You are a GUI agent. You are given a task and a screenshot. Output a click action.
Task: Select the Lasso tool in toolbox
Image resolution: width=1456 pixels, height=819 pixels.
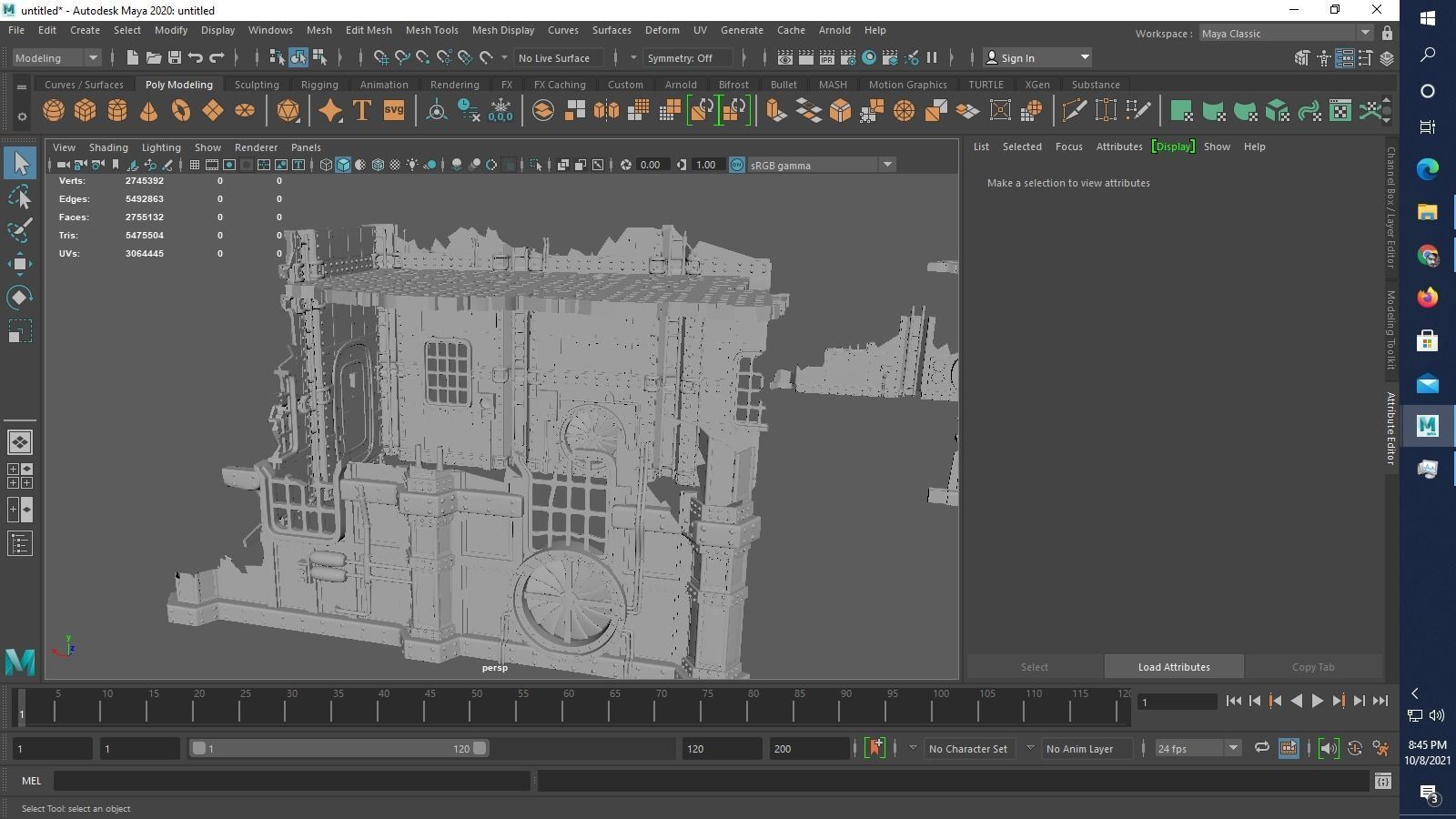pyautogui.click(x=20, y=197)
